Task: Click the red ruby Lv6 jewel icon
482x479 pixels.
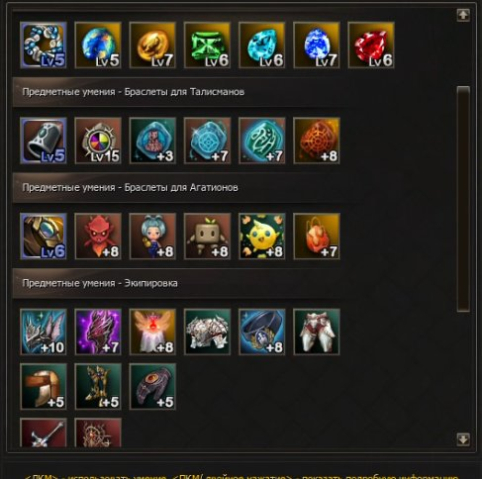Action: pyautogui.click(x=371, y=45)
